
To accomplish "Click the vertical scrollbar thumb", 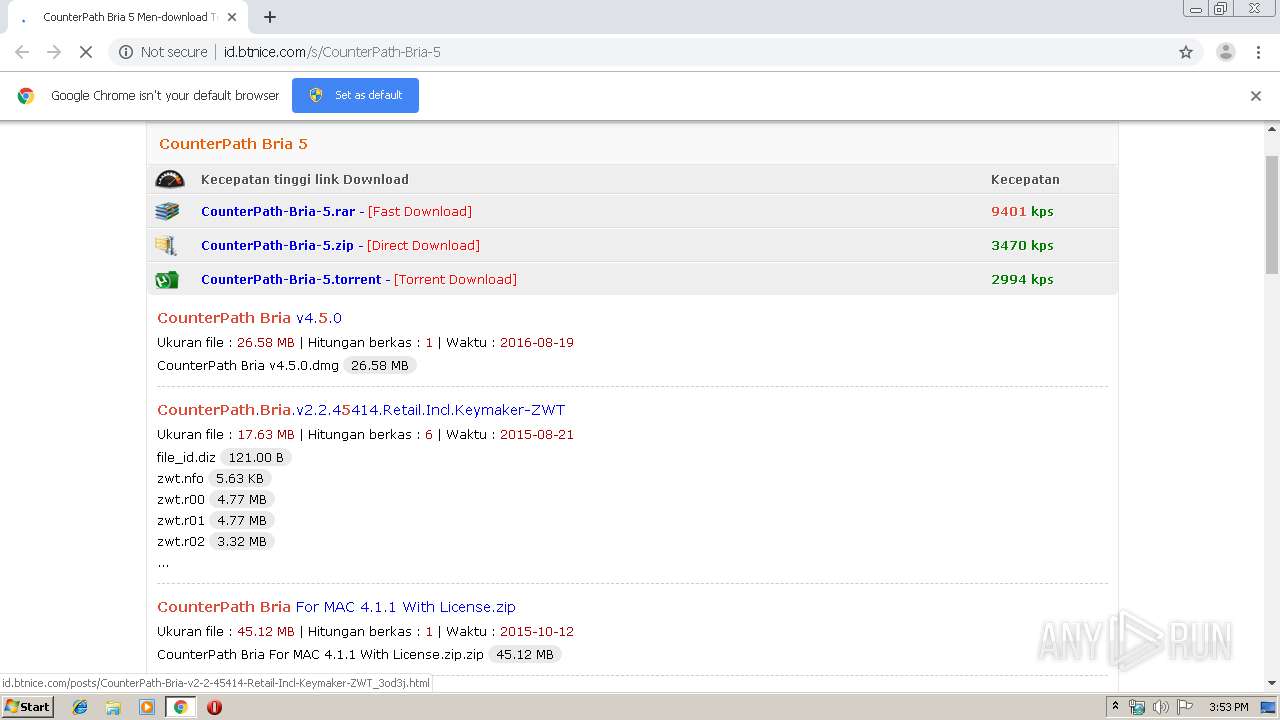I will 1272,215.
